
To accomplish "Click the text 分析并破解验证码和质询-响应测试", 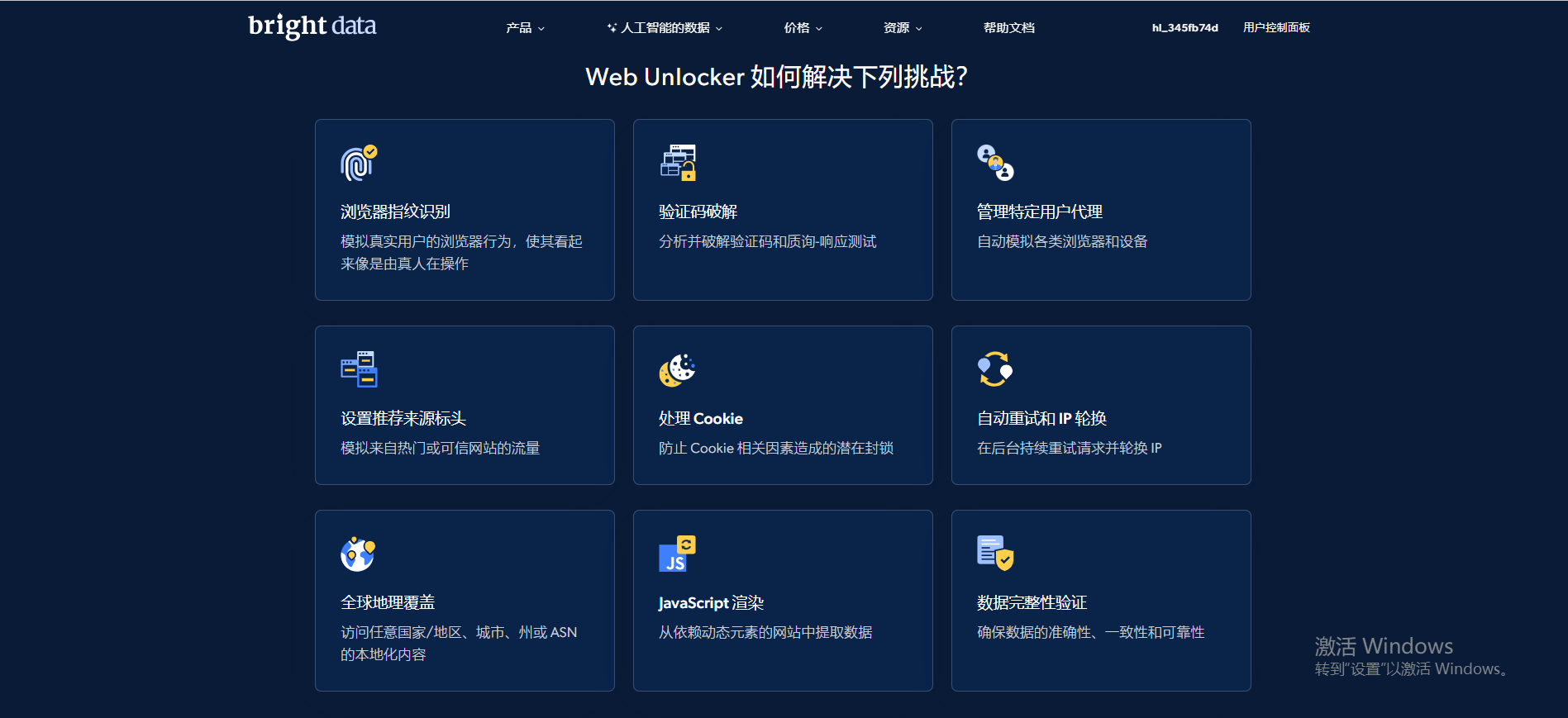I will click(768, 241).
